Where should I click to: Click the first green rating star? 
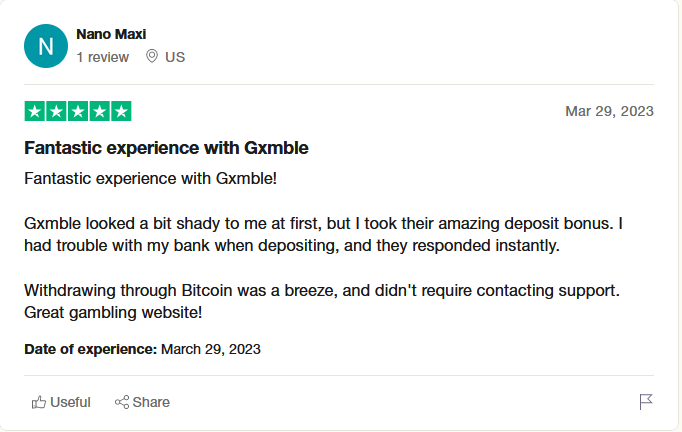click(35, 111)
